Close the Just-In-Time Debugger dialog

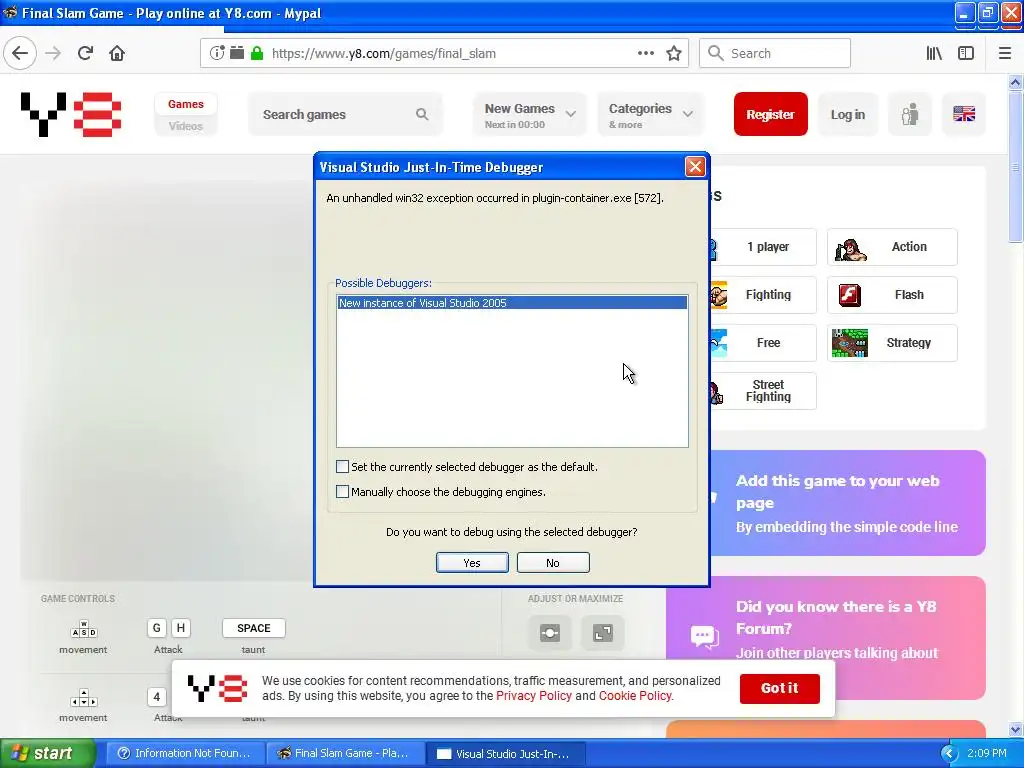[x=695, y=167]
